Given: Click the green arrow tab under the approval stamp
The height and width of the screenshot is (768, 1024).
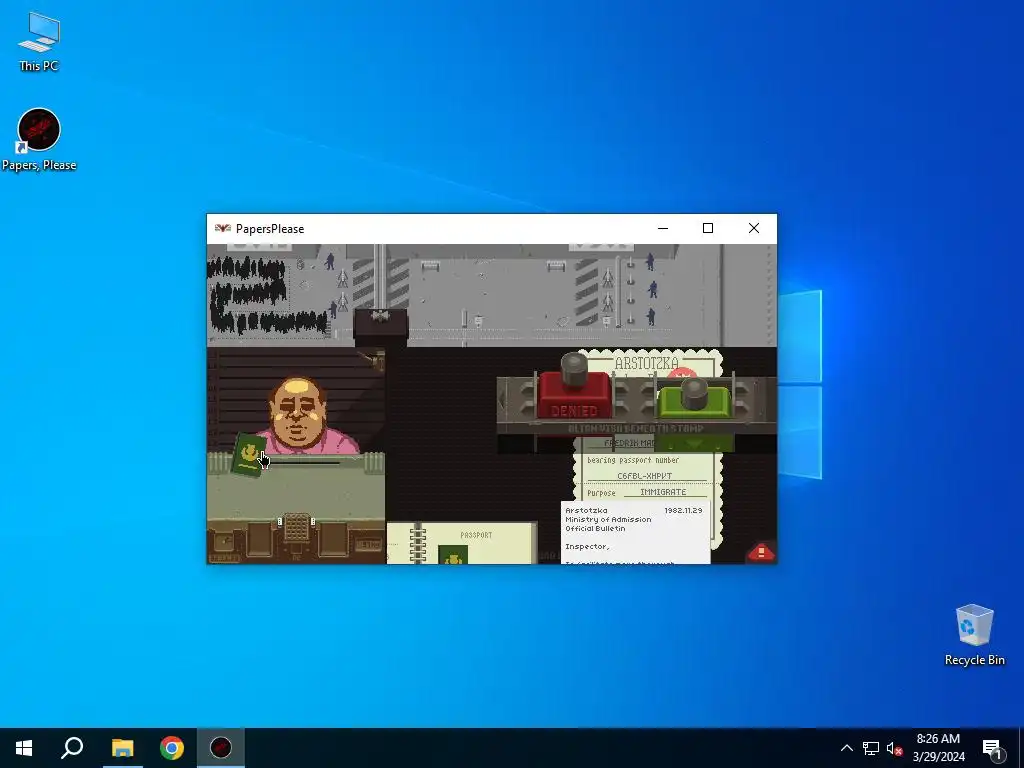Looking at the screenshot, I should coord(694,443).
